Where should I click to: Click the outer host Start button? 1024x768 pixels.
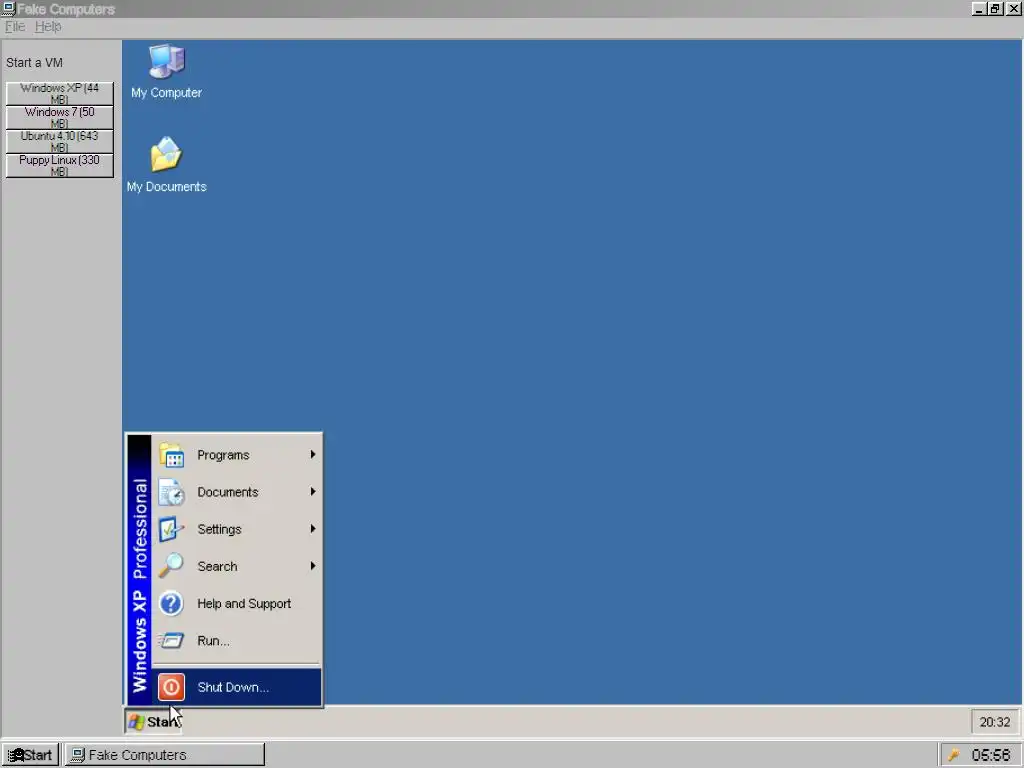(30, 755)
